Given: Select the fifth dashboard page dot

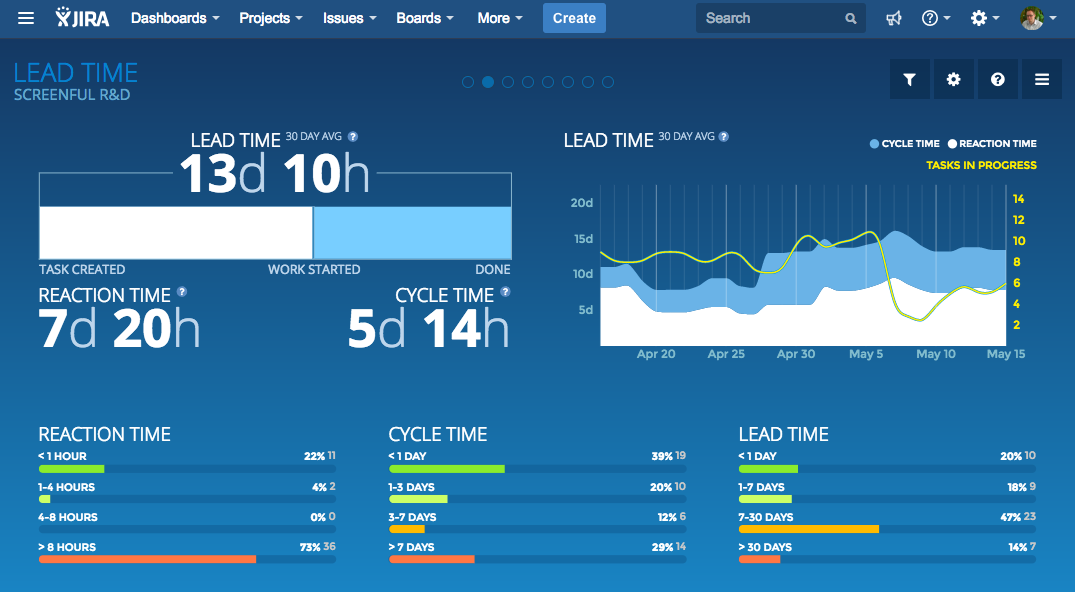Looking at the screenshot, I should click(x=548, y=82).
